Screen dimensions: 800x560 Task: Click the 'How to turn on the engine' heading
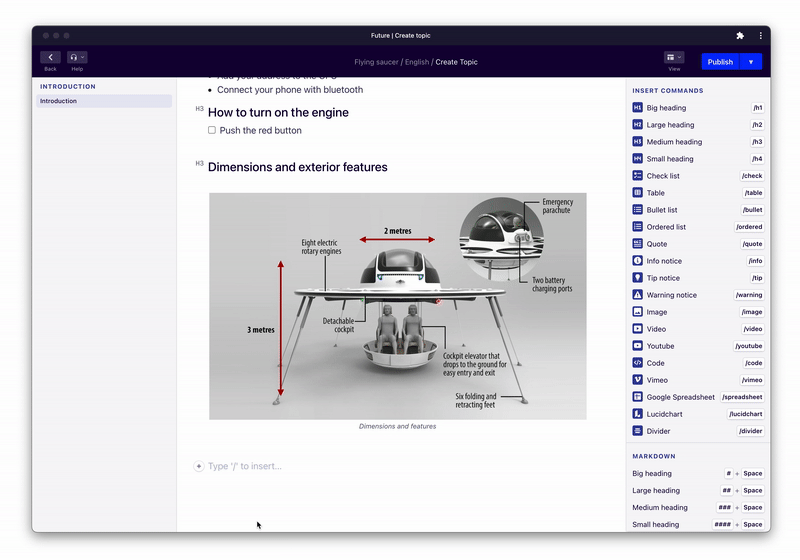pos(278,112)
